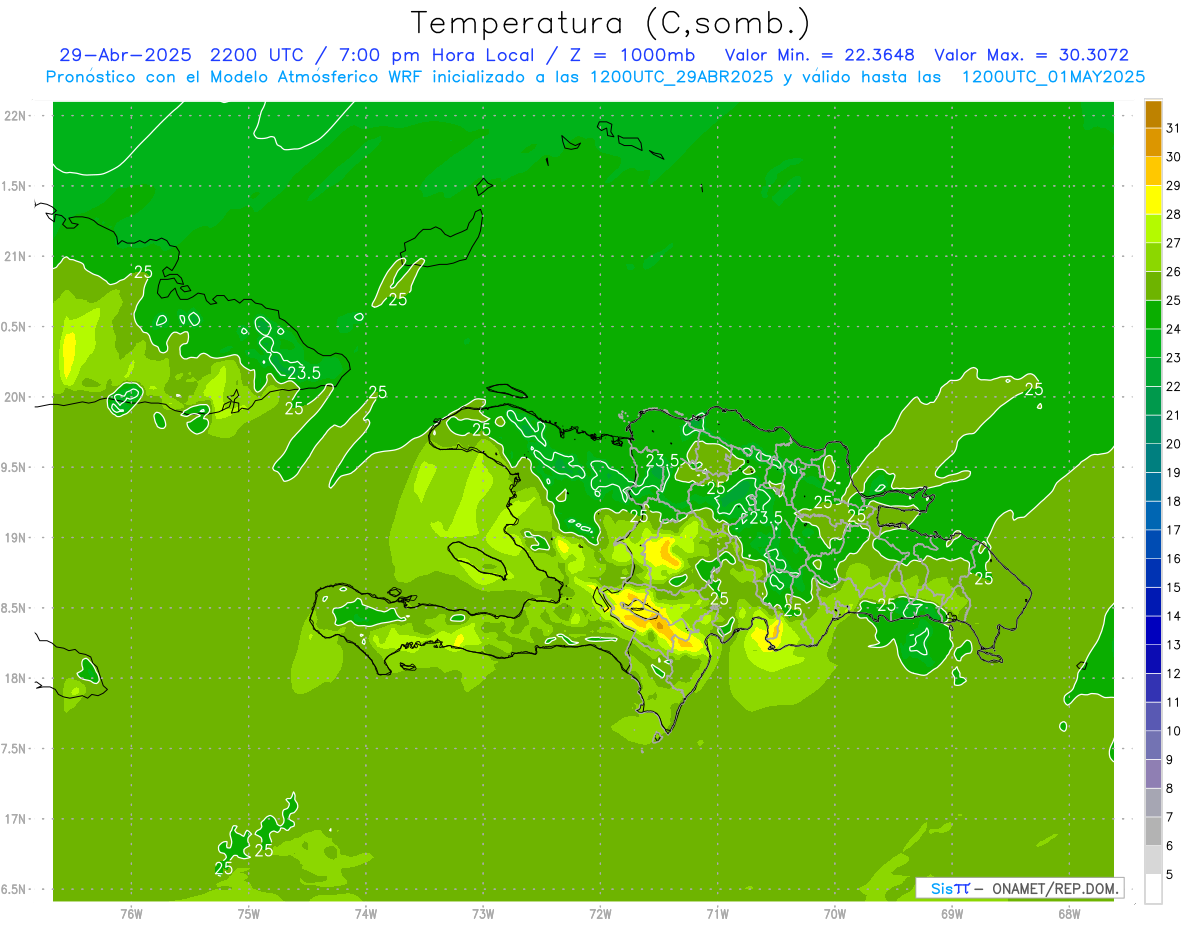Click the '28' value on color scale
This screenshot has height=927, width=1200.
coord(1174,214)
